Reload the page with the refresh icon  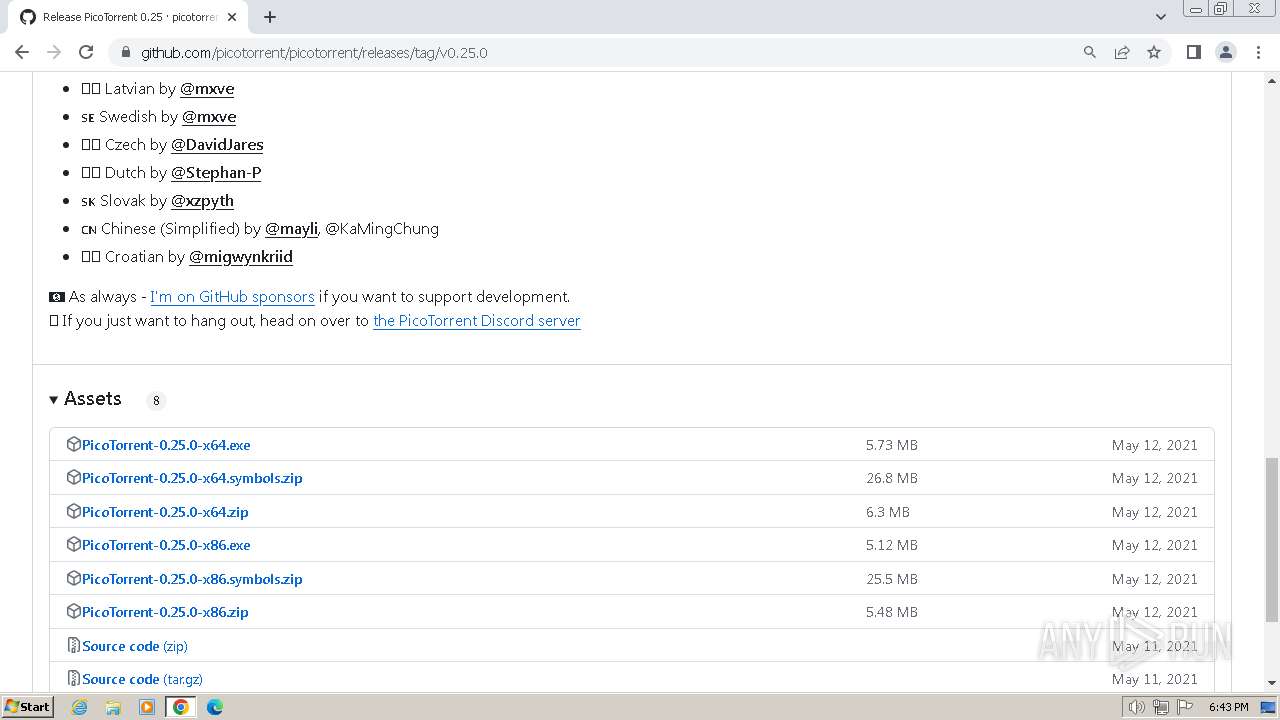click(86, 52)
